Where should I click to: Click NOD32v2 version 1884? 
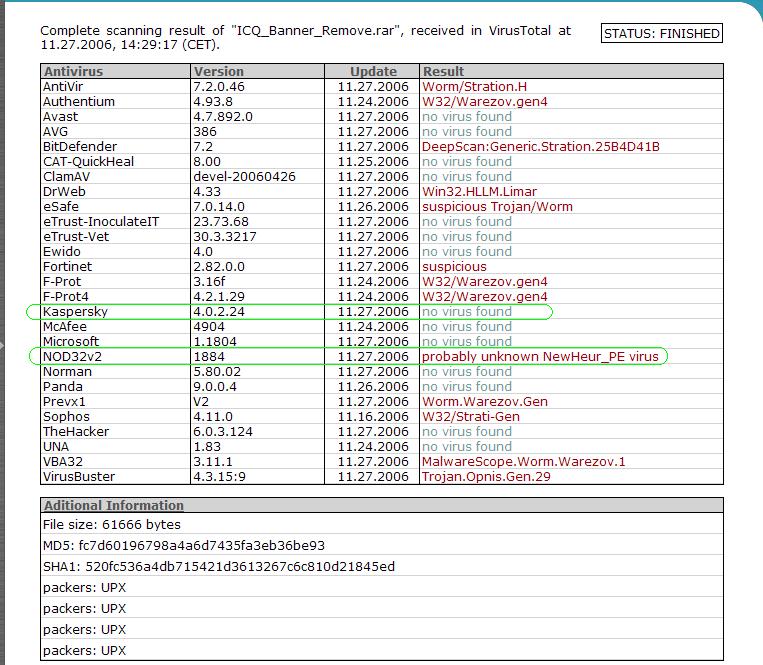[x=209, y=357]
